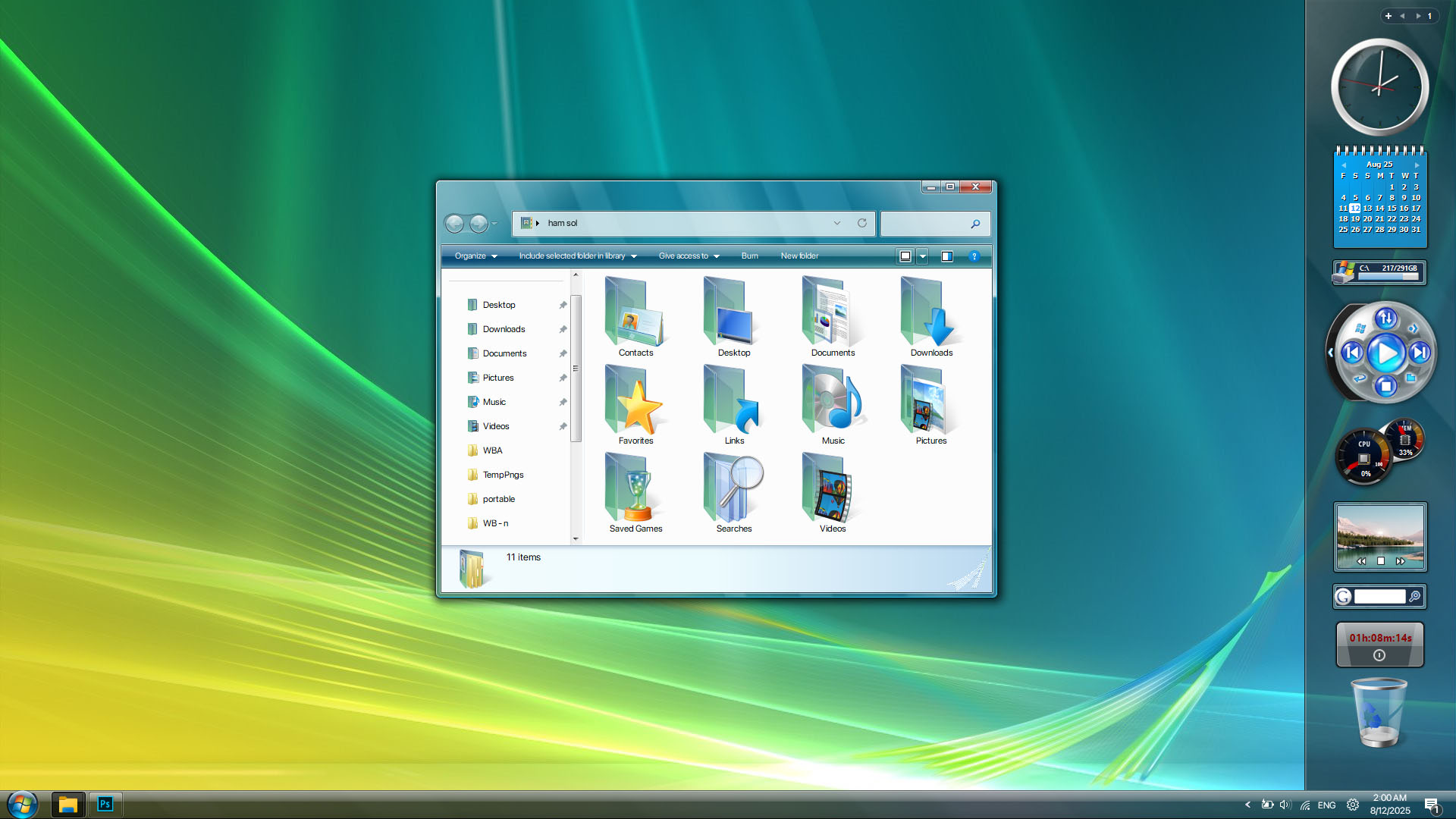Click the address bar refresh icon

click(862, 223)
